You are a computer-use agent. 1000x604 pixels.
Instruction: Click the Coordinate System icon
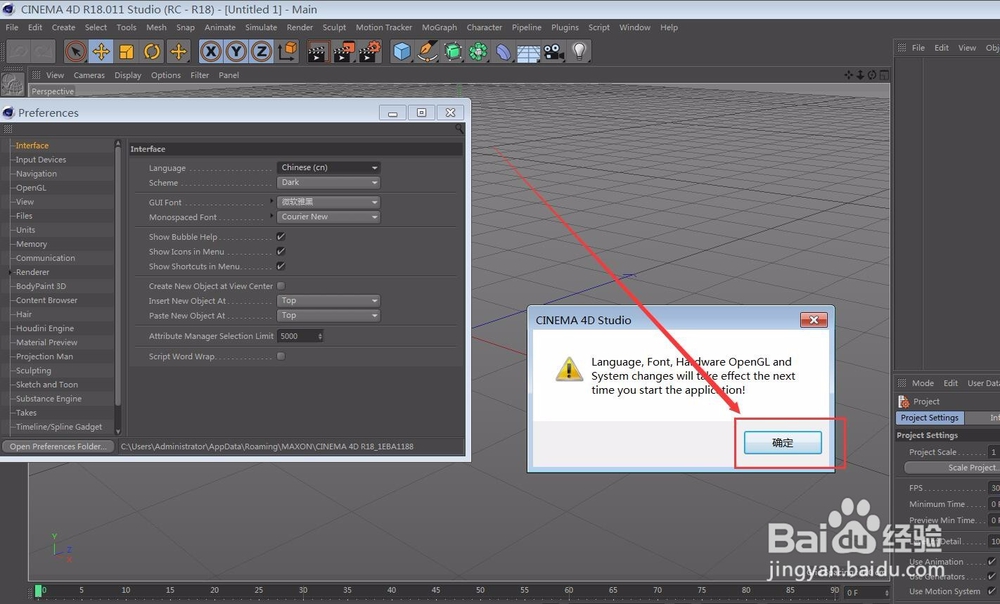[288, 52]
